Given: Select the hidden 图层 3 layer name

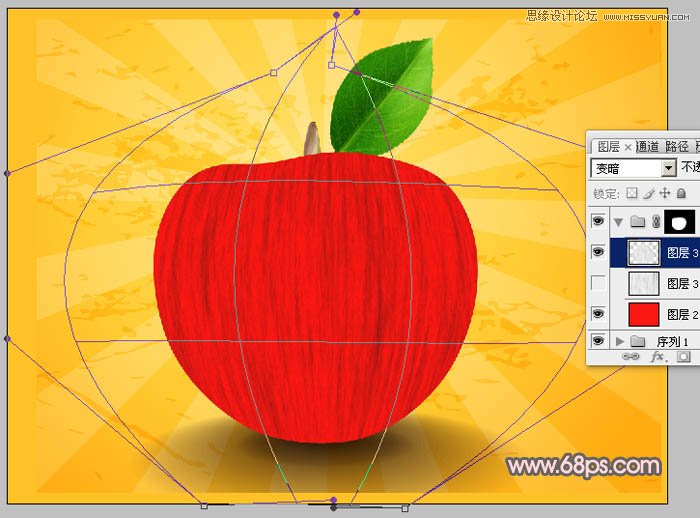Looking at the screenshot, I should [x=682, y=284].
